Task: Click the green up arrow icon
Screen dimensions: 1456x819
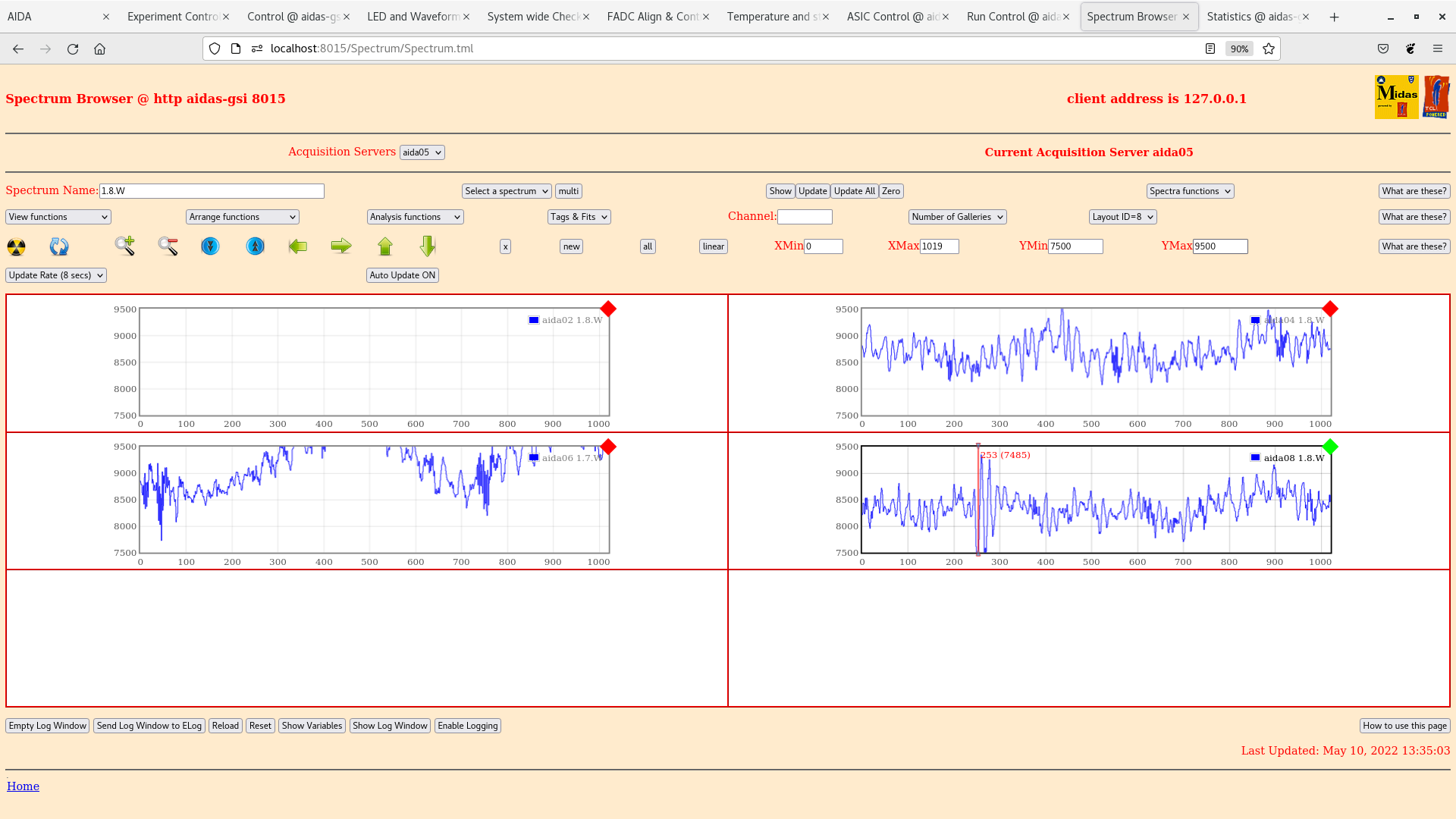Action: [x=385, y=246]
